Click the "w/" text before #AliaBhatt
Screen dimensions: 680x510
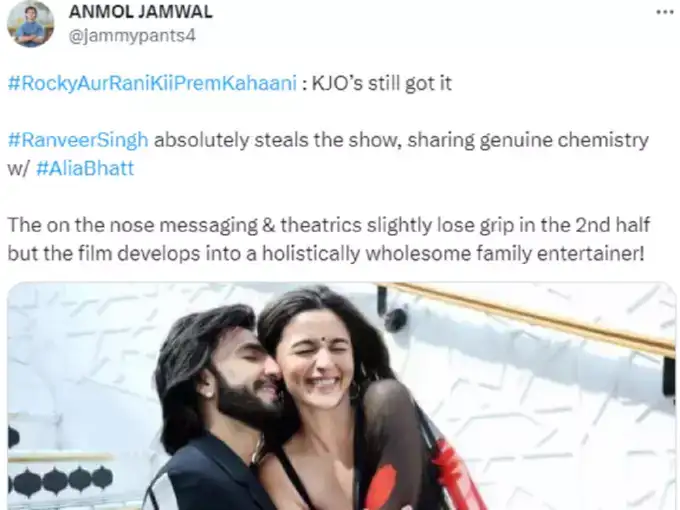[x=18, y=169]
